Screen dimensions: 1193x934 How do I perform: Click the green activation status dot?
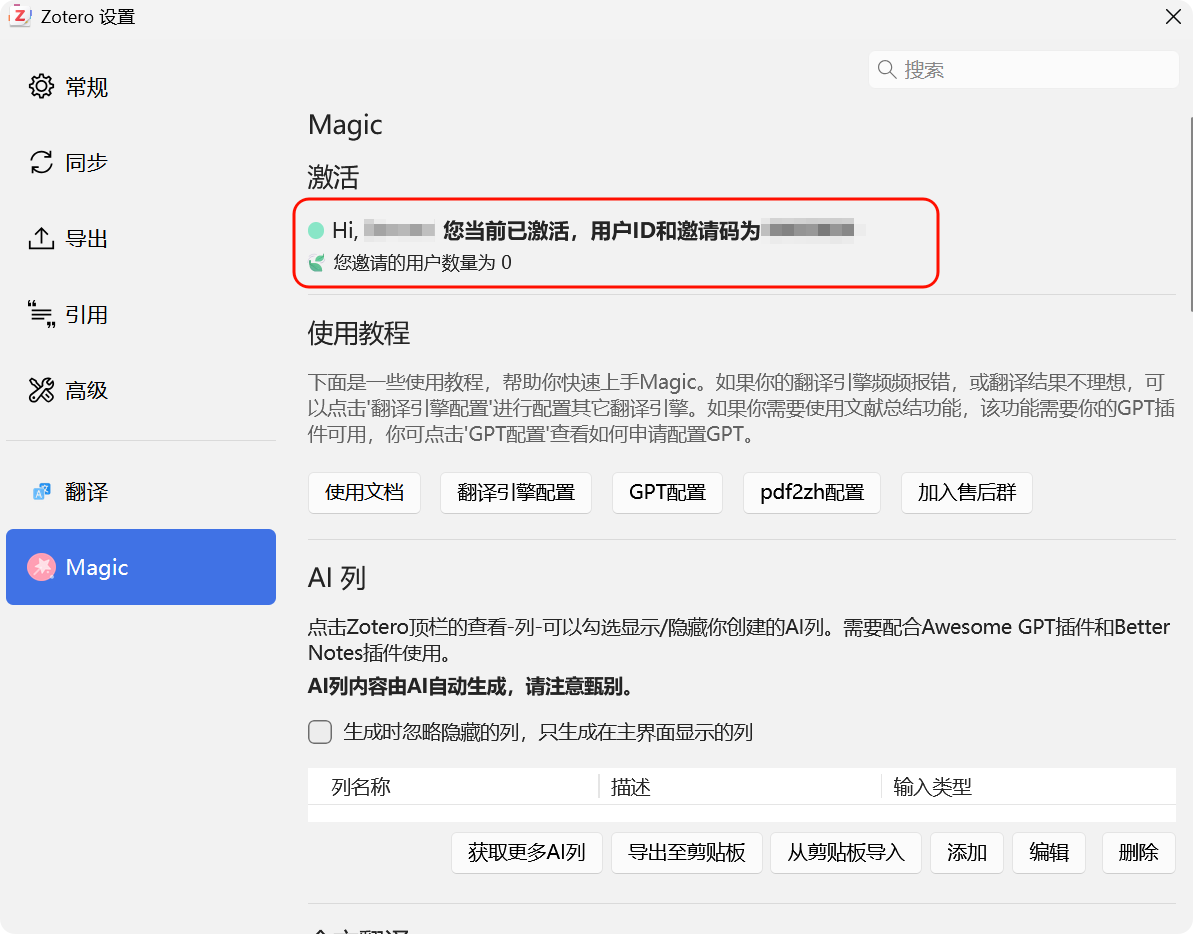pos(316,230)
